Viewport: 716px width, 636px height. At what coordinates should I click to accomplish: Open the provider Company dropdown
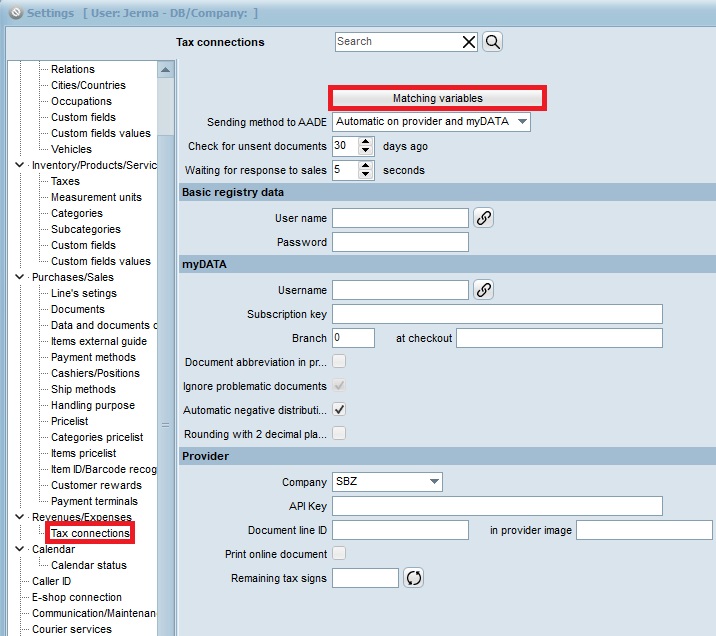click(x=387, y=482)
